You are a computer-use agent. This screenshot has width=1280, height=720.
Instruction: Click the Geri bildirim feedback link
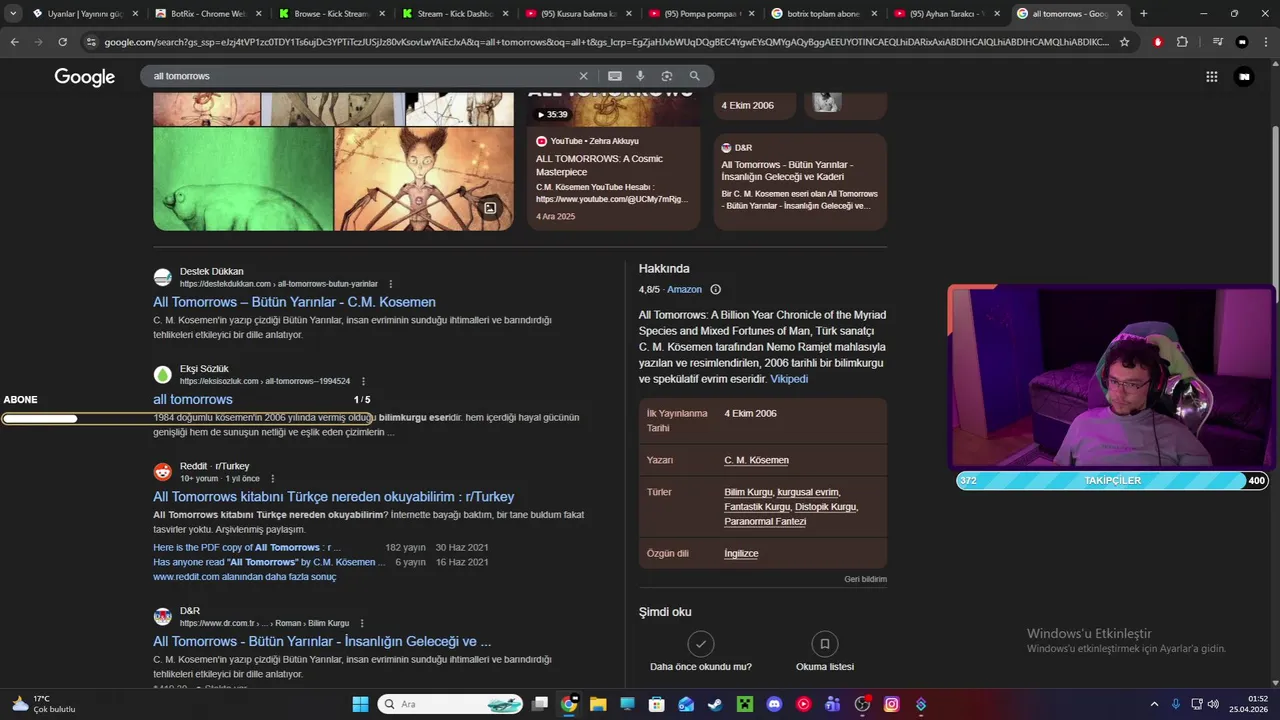[x=865, y=579]
